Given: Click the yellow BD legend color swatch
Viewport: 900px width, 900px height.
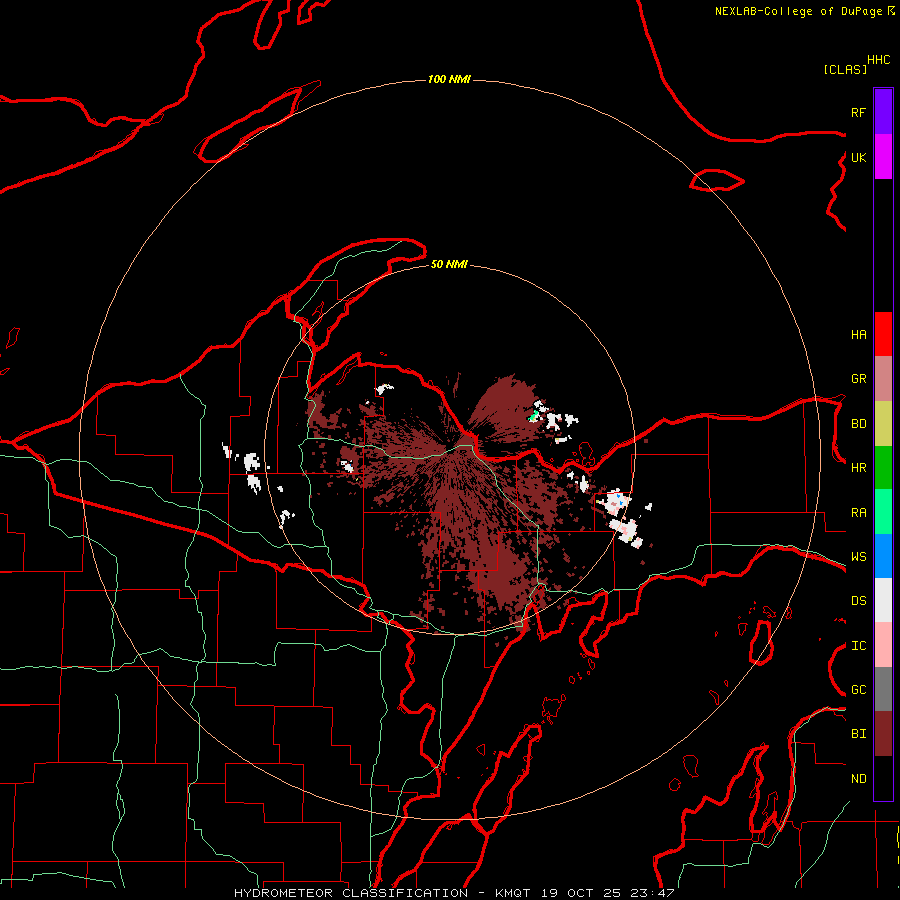Looking at the screenshot, I should [883, 424].
